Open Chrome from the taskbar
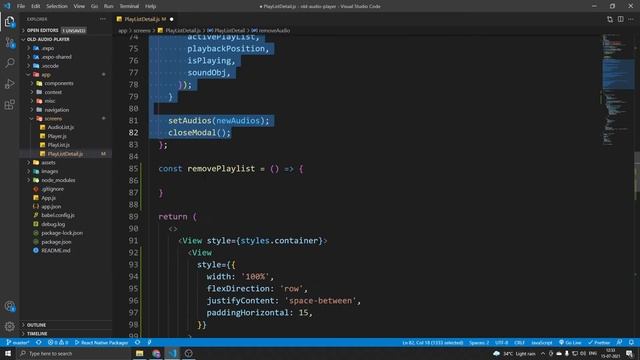 click(156, 353)
